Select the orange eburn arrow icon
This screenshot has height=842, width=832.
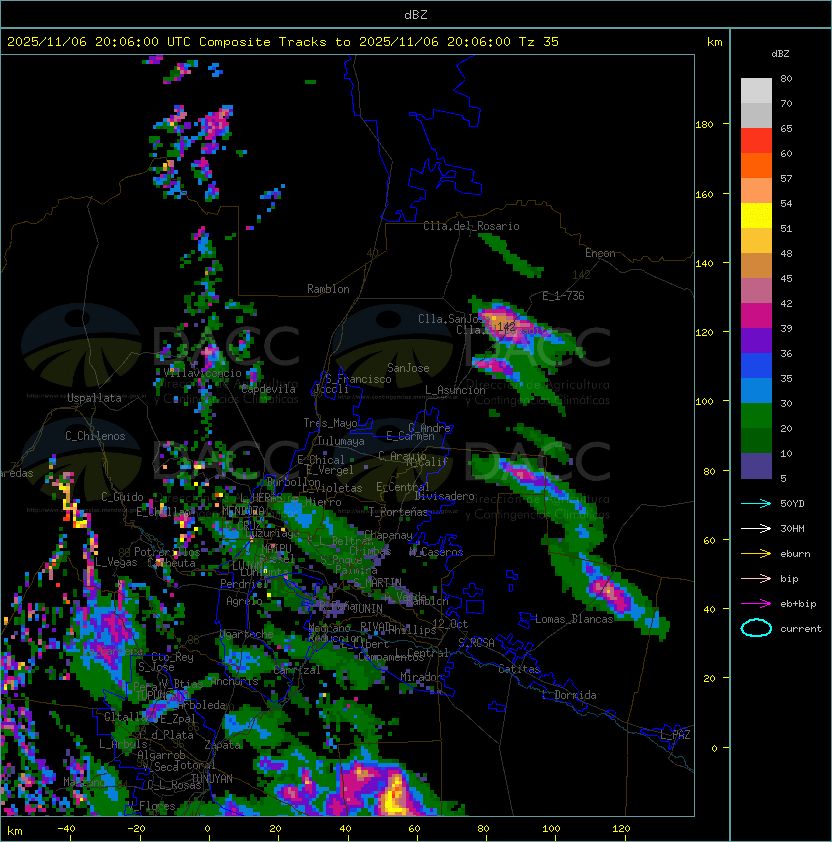756,553
